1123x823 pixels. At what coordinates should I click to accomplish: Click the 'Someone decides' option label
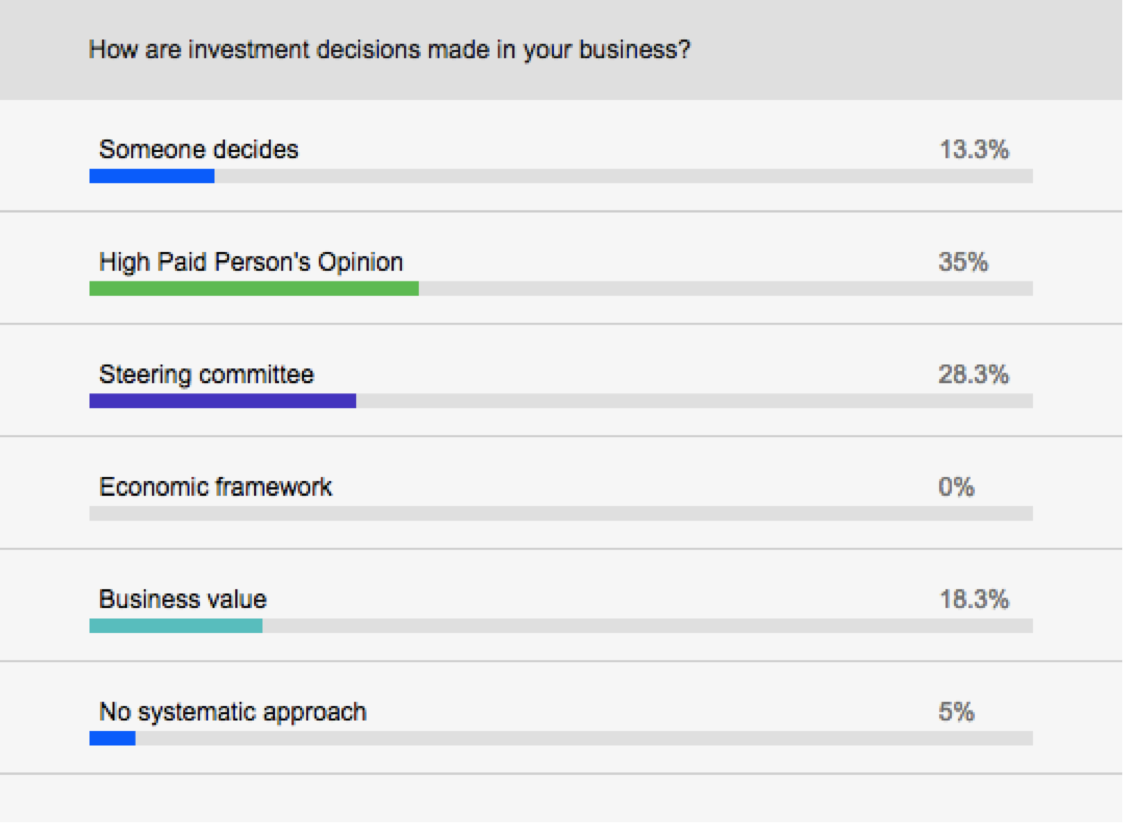pyautogui.click(x=198, y=150)
